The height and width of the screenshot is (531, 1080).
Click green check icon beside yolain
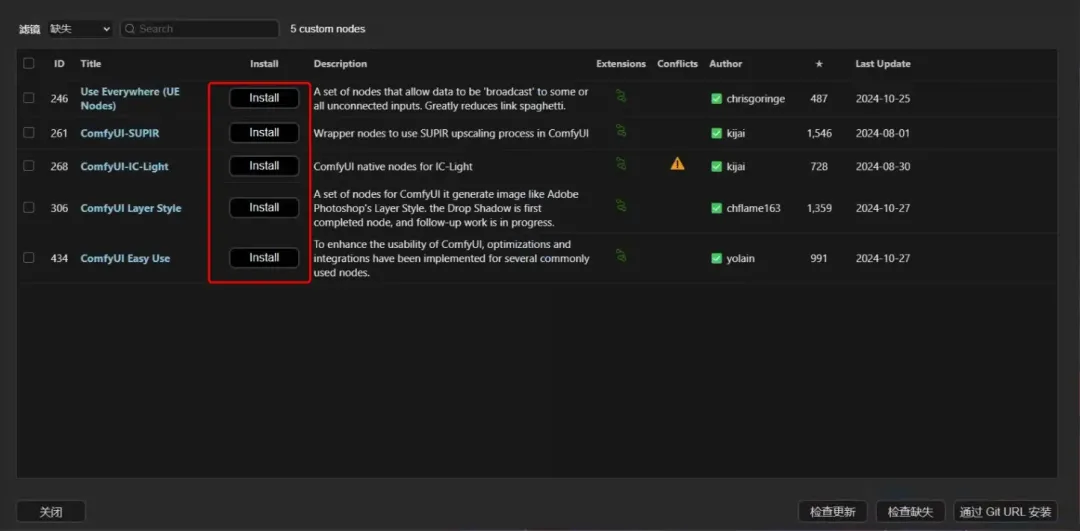[716, 258]
